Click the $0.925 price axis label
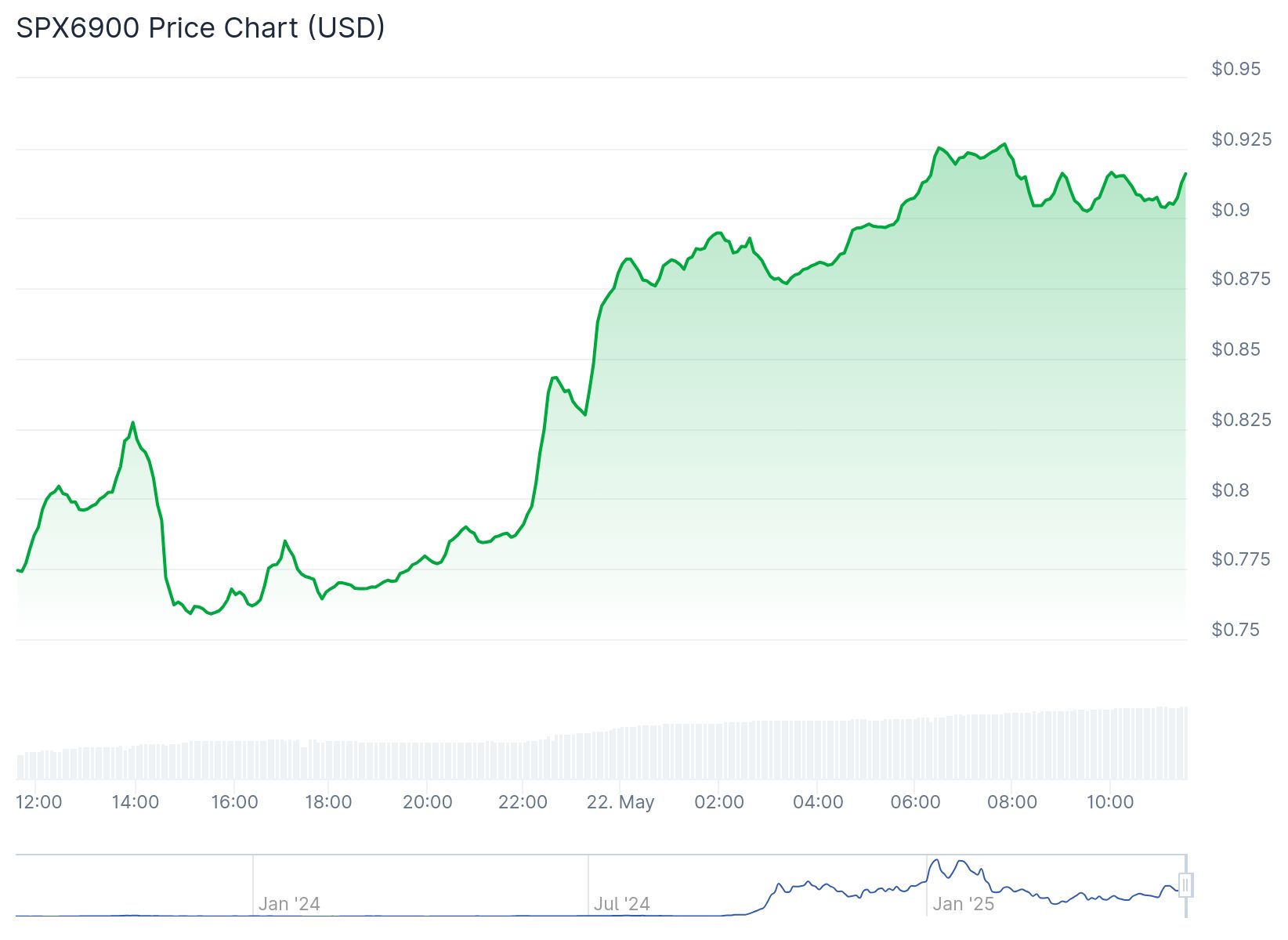Screen dimensions: 1288x940 [x=1241, y=139]
